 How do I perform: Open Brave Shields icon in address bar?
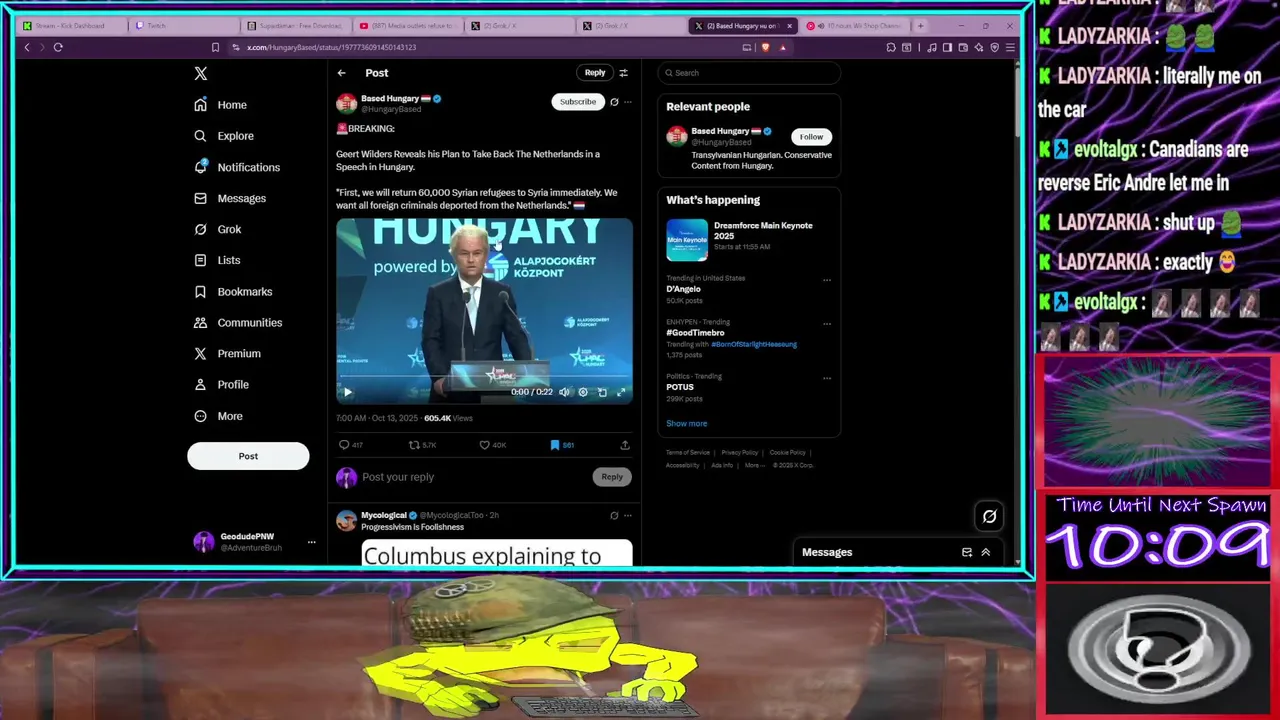(x=766, y=47)
